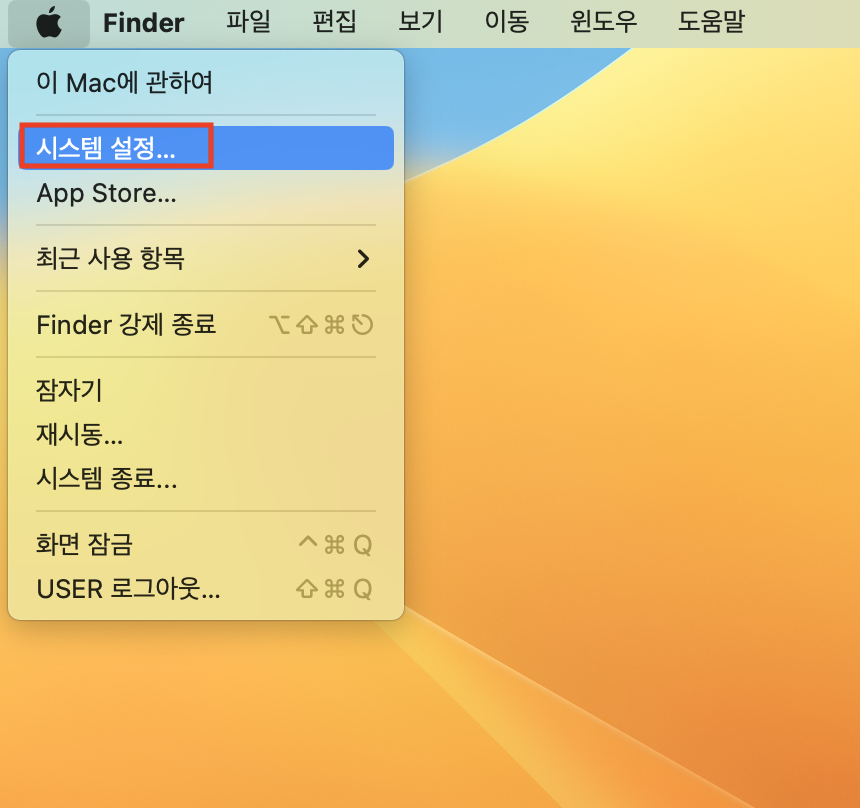The height and width of the screenshot is (808, 860).
Task: Click the Apple logo menu icon
Action: [49, 23]
